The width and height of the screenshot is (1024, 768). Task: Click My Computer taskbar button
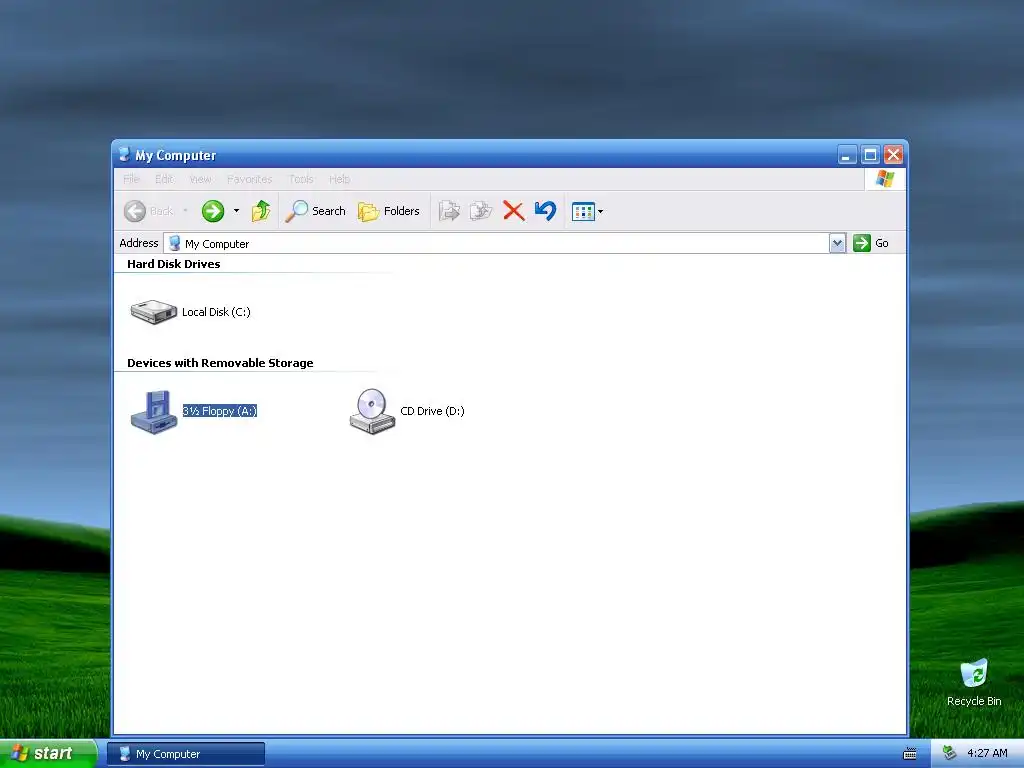click(x=186, y=754)
